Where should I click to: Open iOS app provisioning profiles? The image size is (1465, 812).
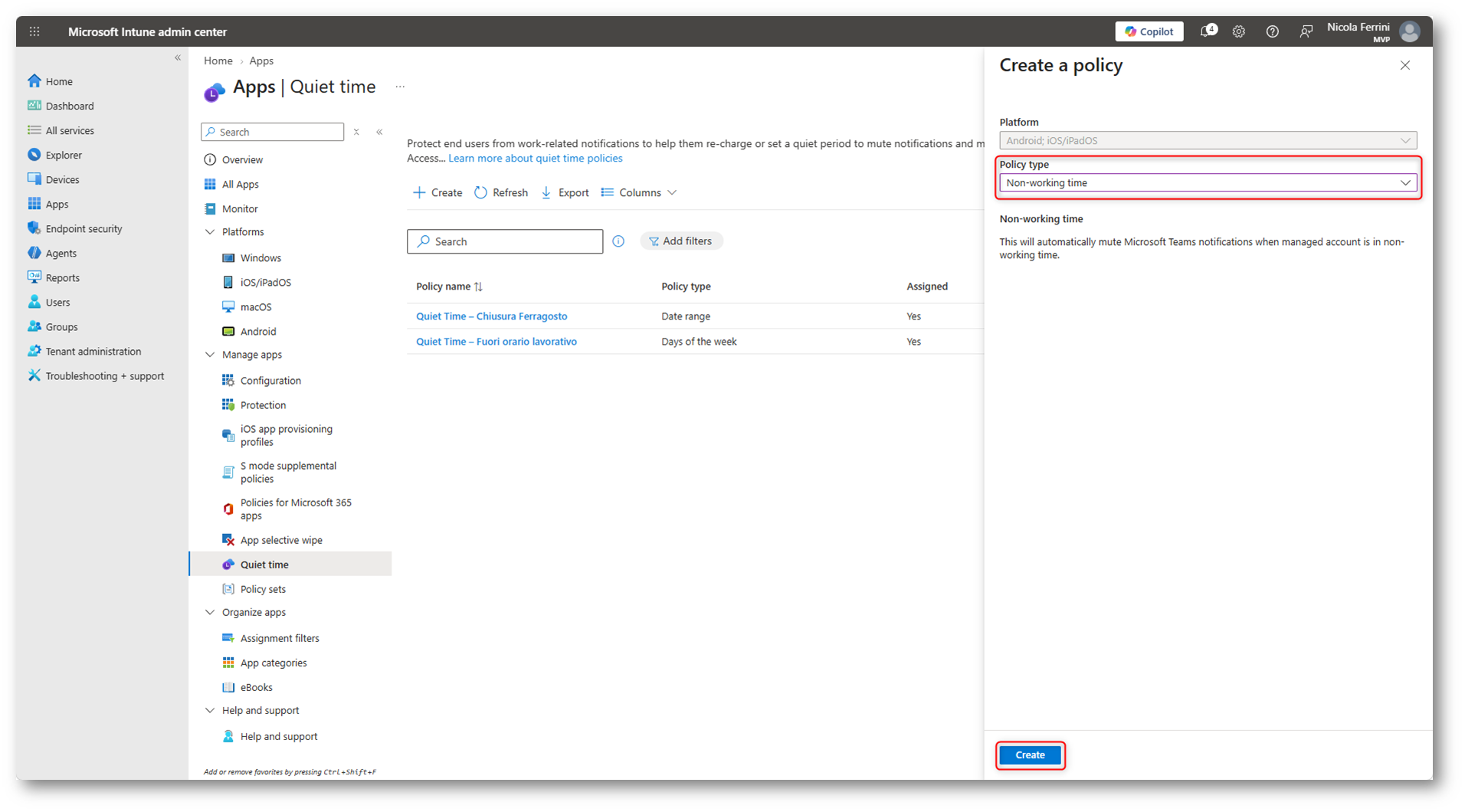(x=287, y=435)
